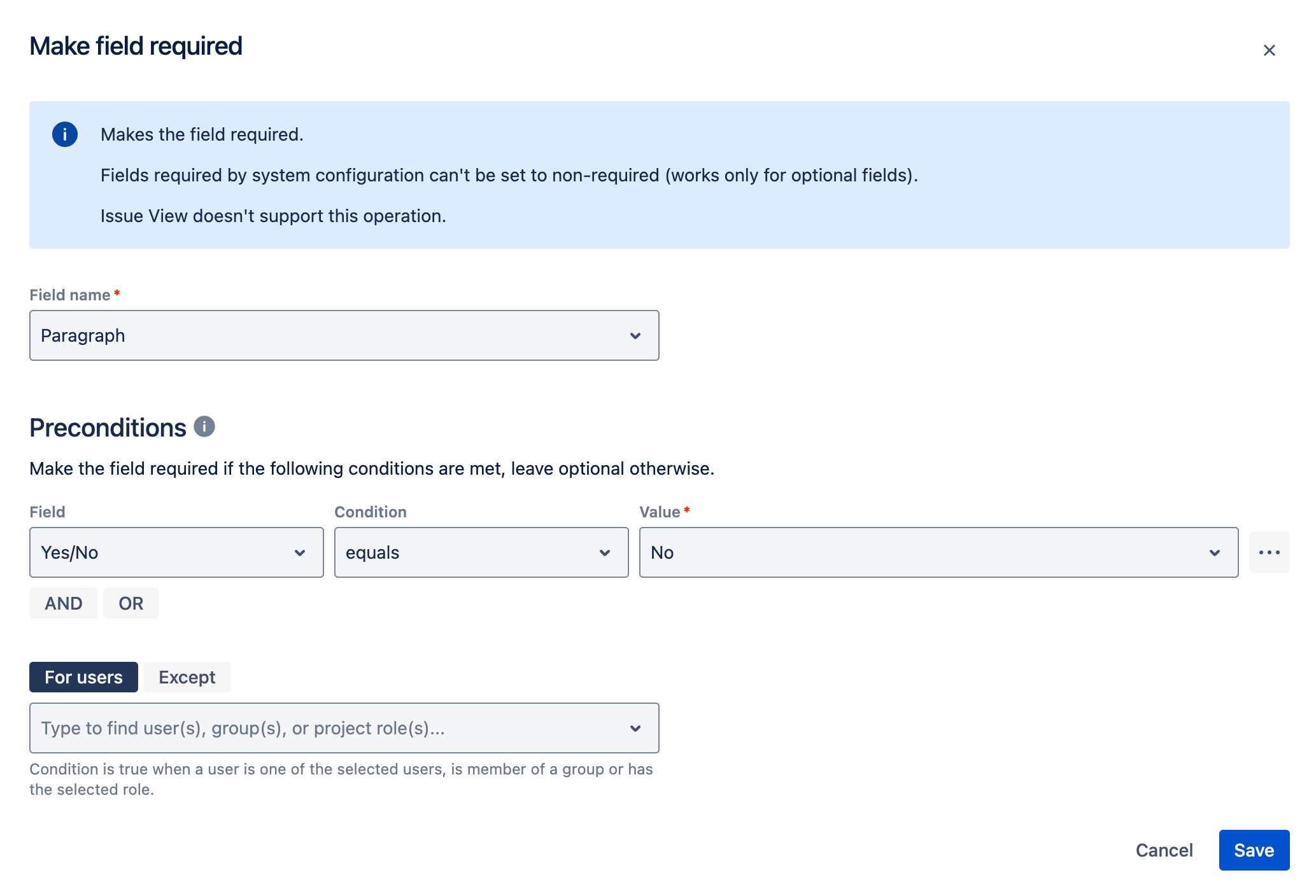Click the blue info icon in banner
The image size is (1316, 896).
coord(65,134)
